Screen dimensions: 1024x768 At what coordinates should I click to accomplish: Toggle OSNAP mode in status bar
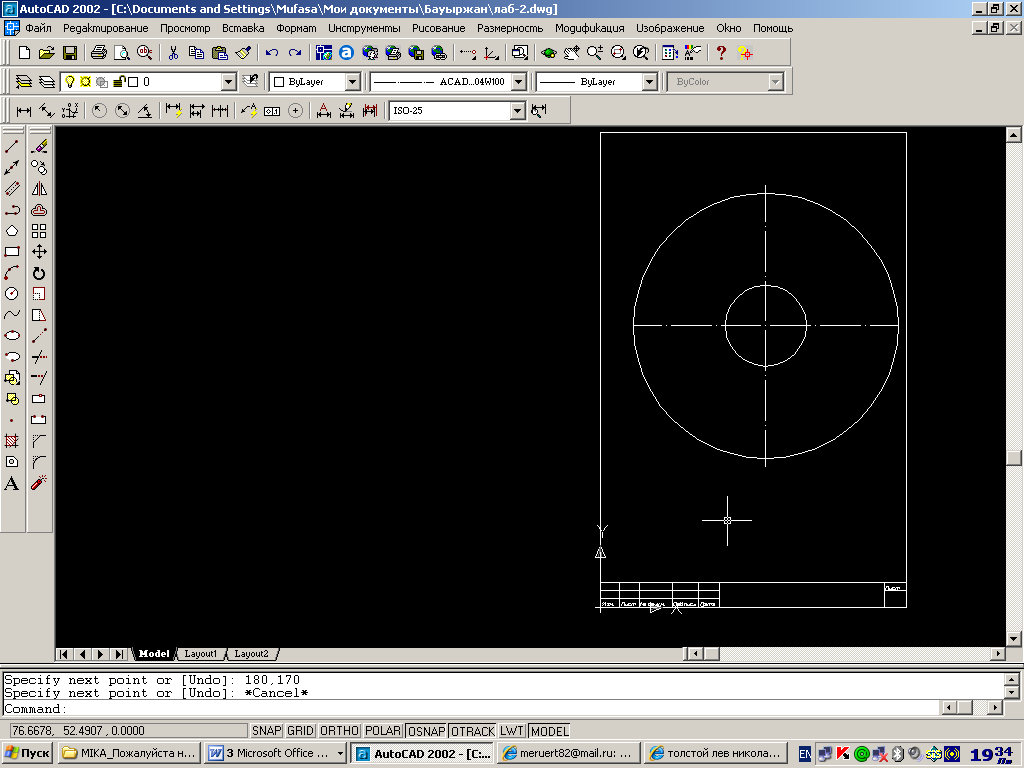pyautogui.click(x=426, y=731)
